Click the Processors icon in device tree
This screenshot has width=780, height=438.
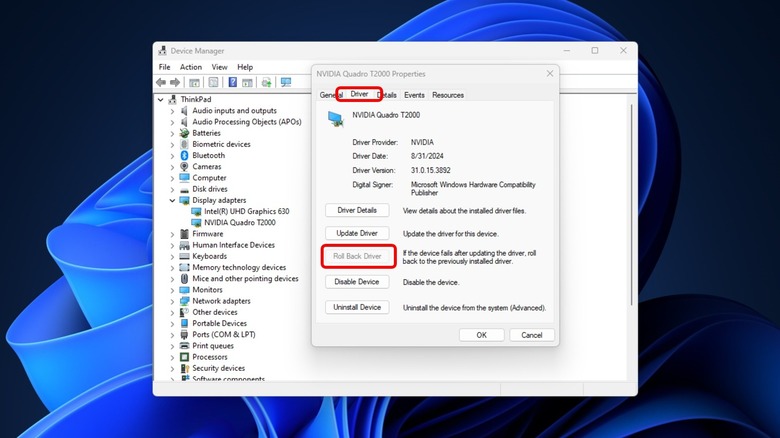tap(184, 357)
